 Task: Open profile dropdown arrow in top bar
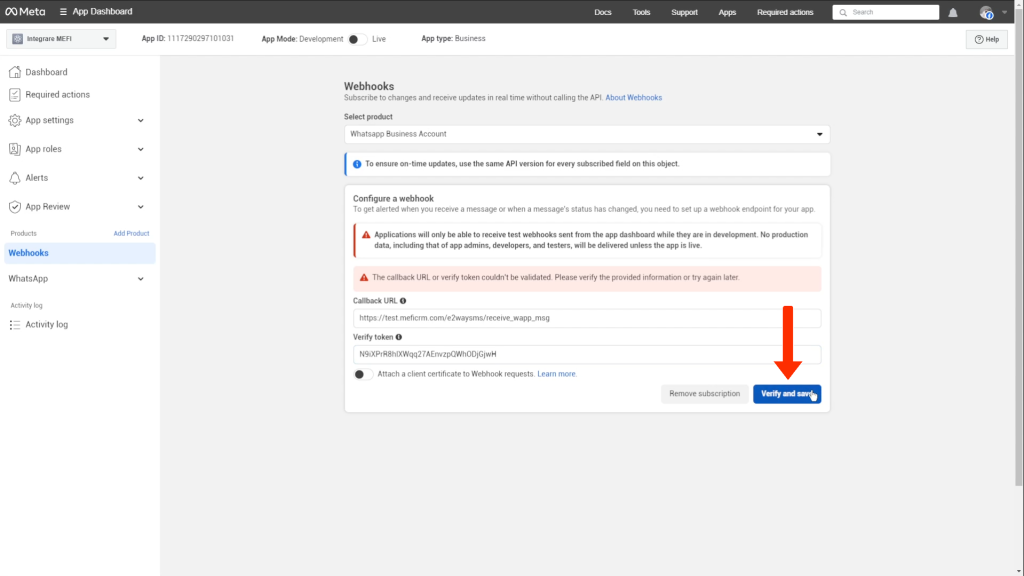click(x=1004, y=12)
